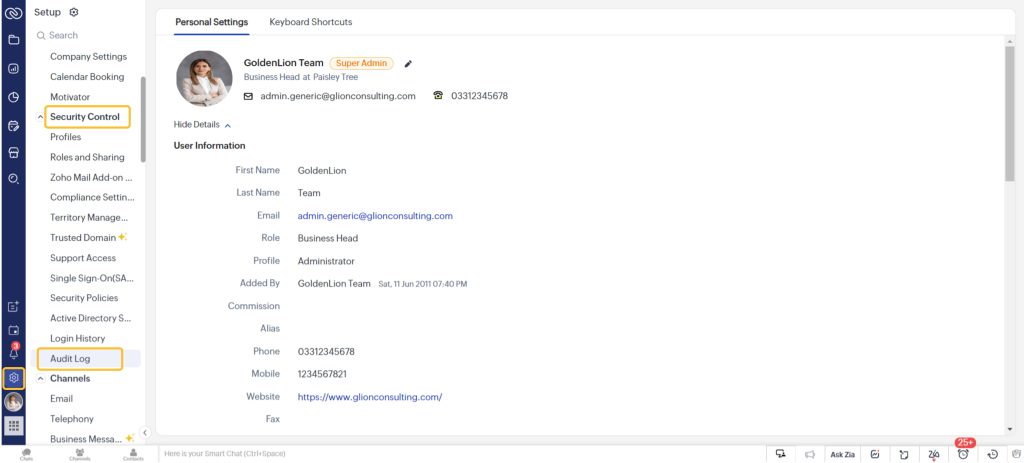Screen dimensions: 1024x463
Task: Click the chart-note icon next to Ask Zia
Action: [x=875, y=454]
